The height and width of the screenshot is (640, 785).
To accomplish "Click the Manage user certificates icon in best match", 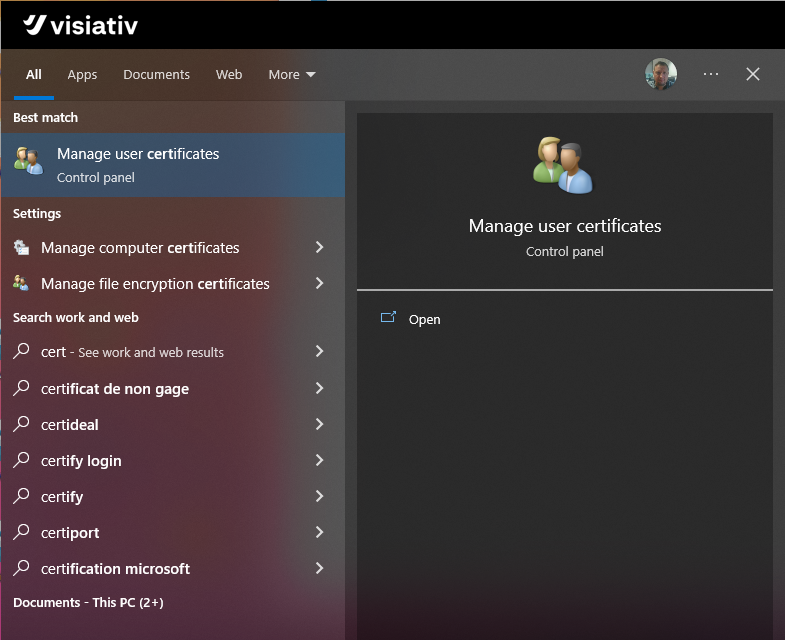I will (28, 161).
